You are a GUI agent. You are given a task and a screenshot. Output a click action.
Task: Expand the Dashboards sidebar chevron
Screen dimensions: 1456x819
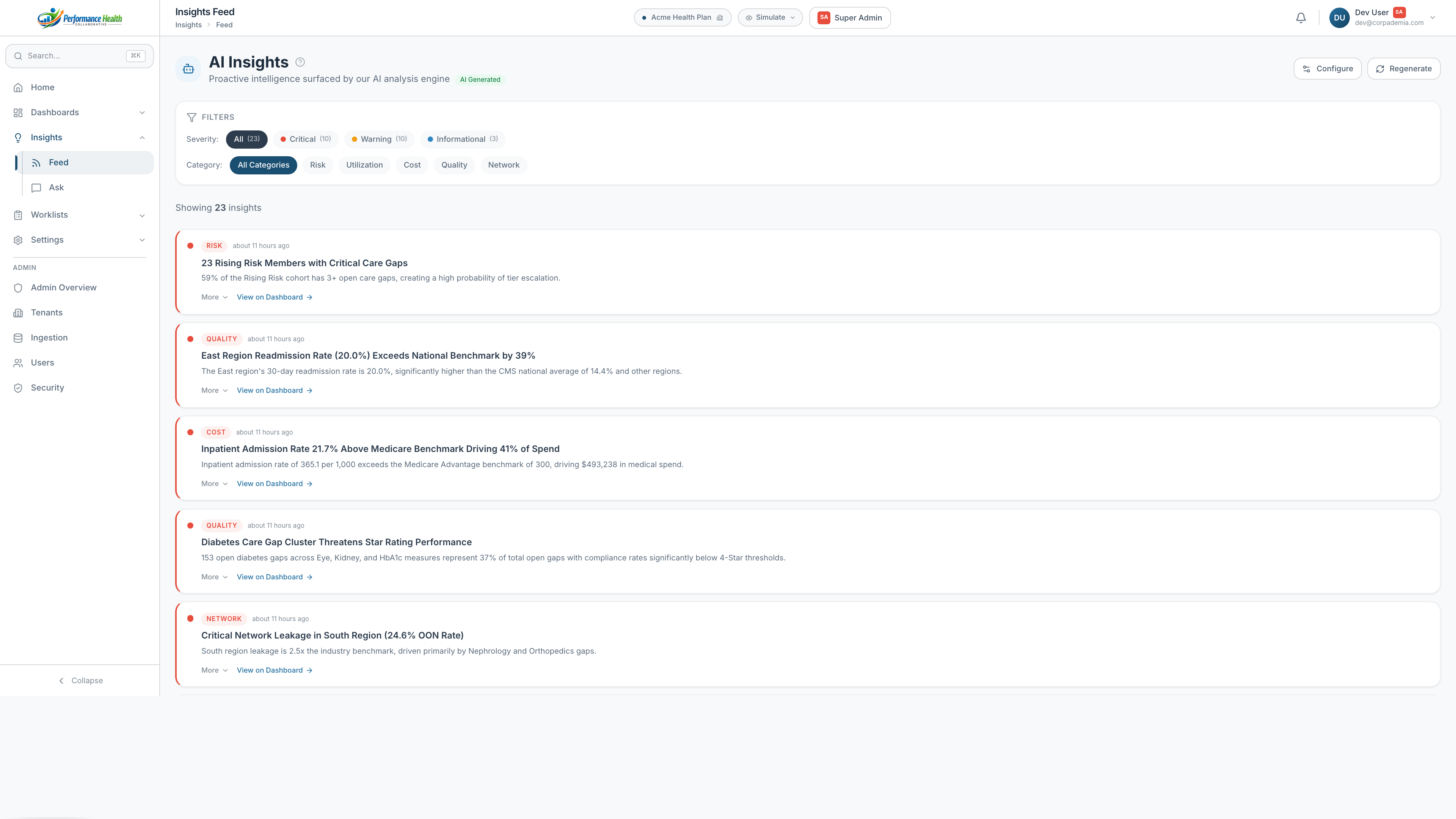click(x=142, y=113)
